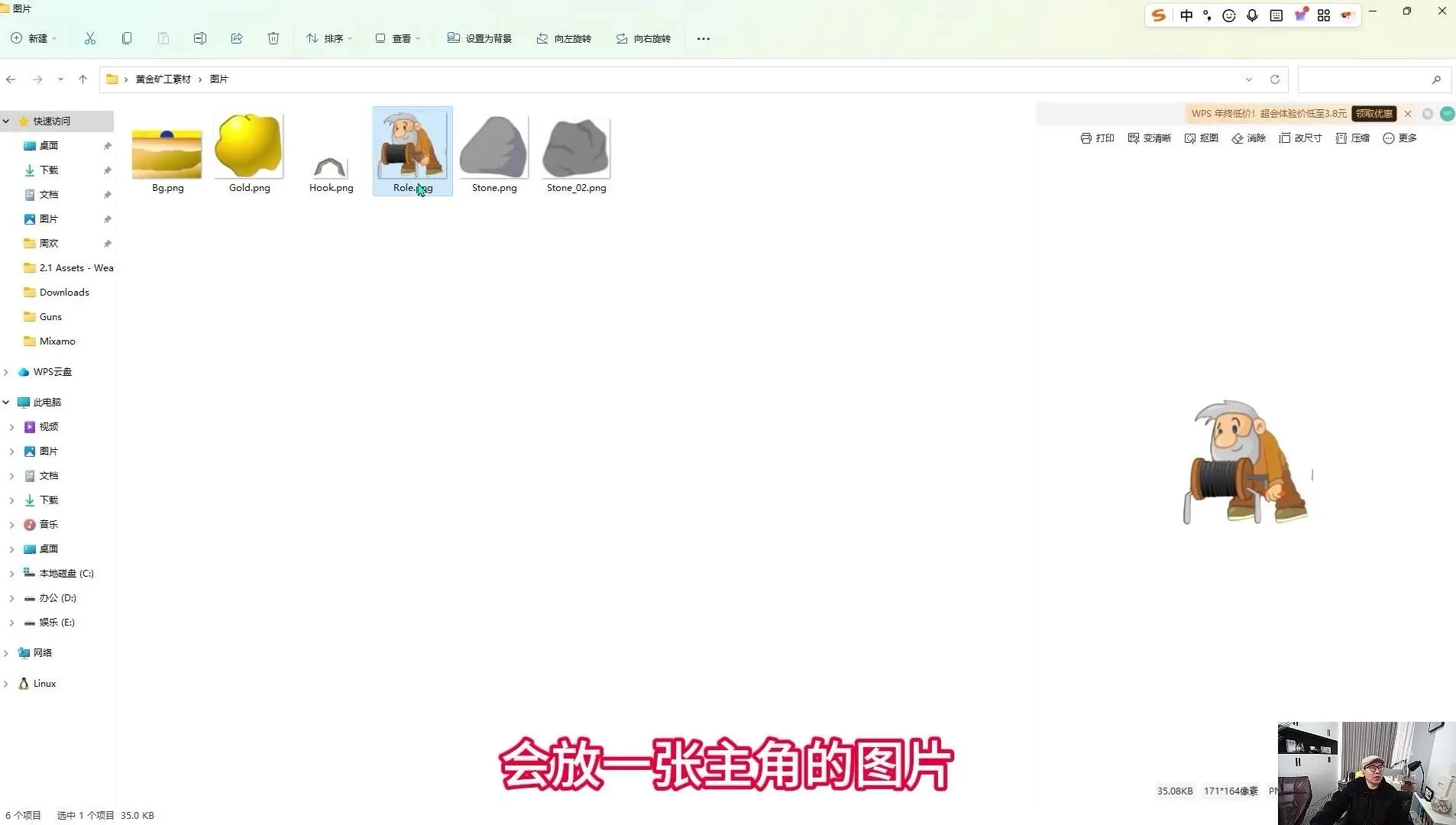Click the microphone icon in input bar
1456x825 pixels.
tap(1252, 15)
